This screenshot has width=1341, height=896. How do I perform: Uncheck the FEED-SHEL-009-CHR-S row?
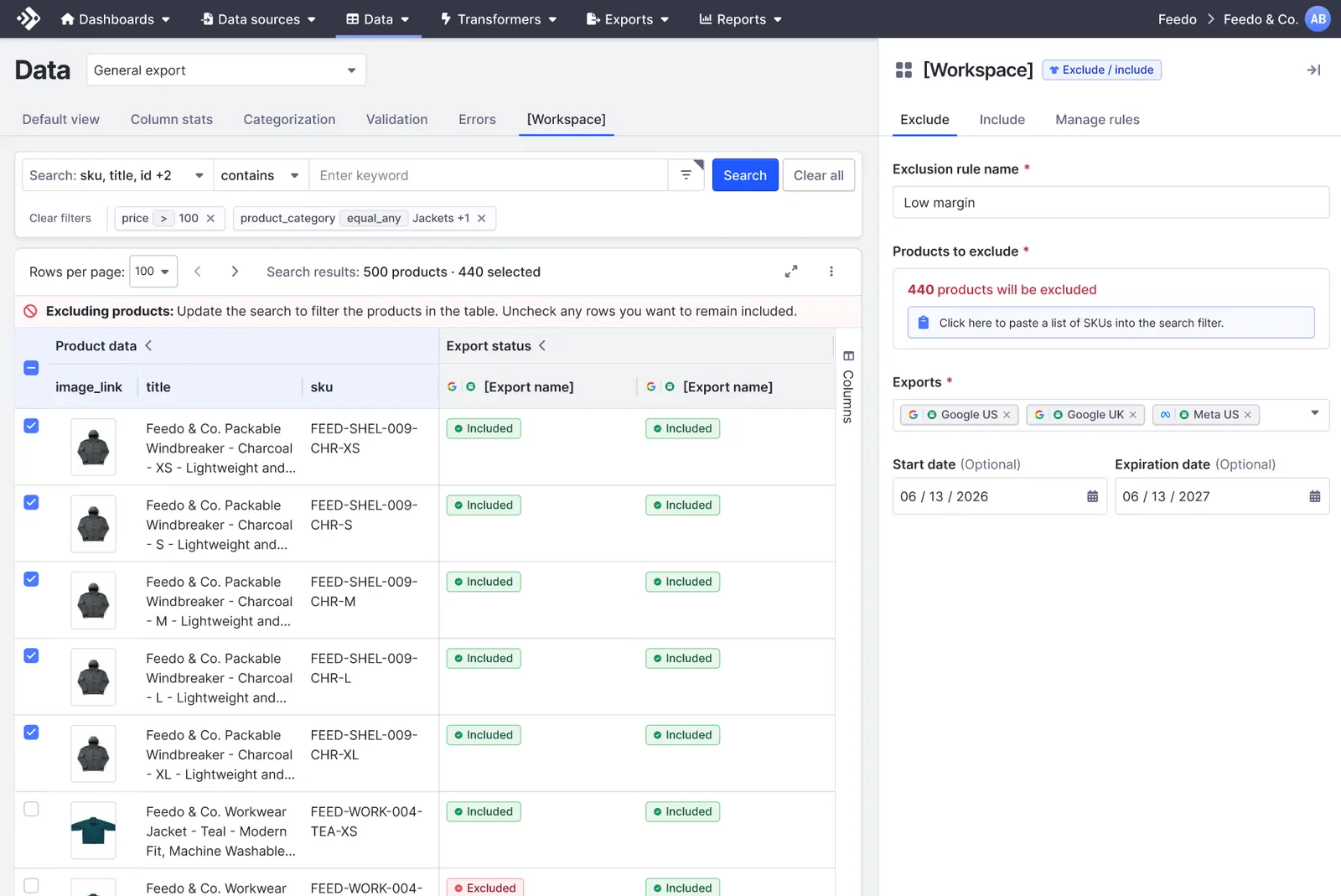31,503
